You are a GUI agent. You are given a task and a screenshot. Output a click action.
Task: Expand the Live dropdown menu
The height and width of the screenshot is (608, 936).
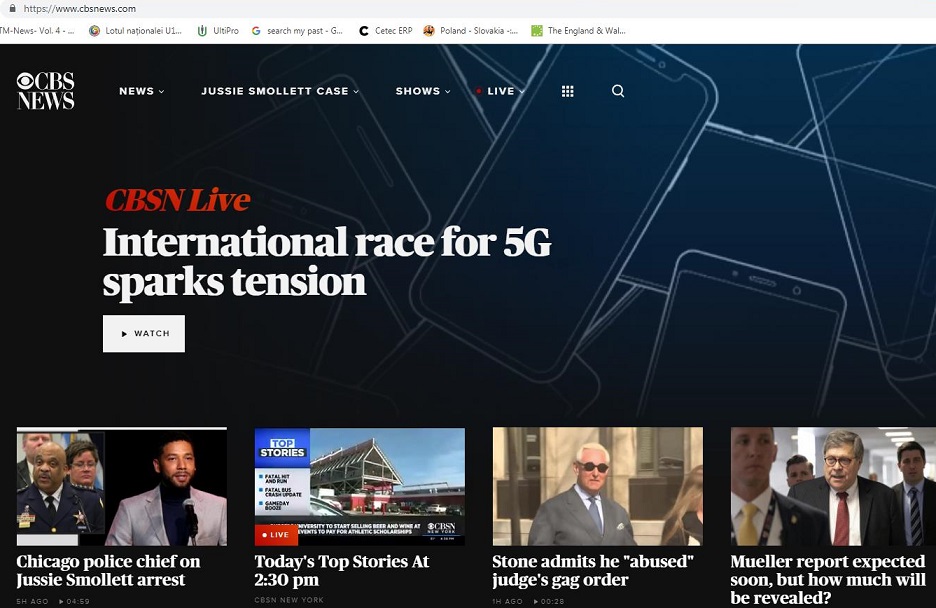coord(500,91)
